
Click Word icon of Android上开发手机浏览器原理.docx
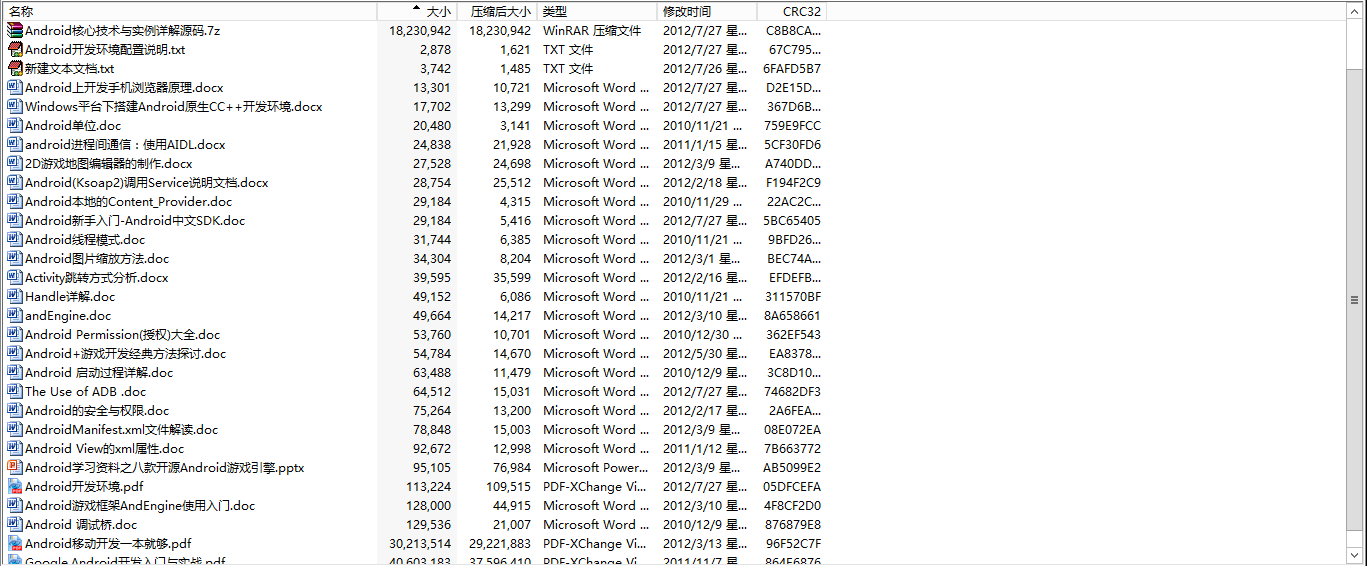click(x=15, y=87)
